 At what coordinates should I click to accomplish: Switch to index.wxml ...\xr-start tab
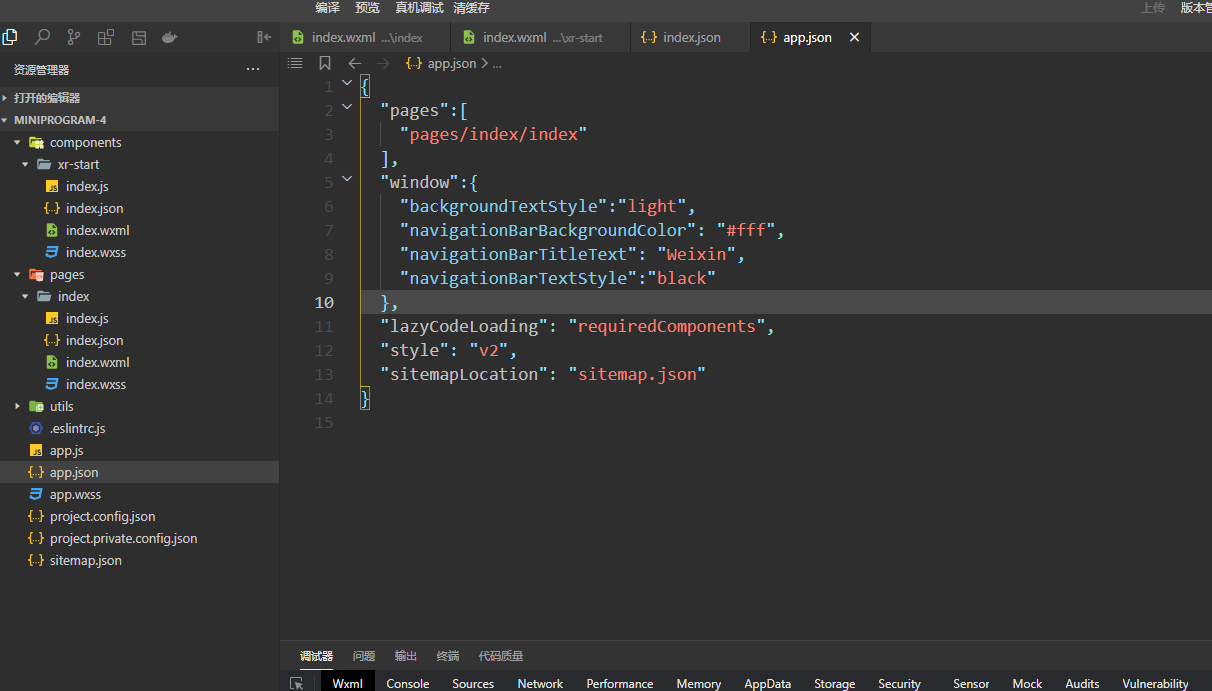pyautogui.click(x=541, y=37)
